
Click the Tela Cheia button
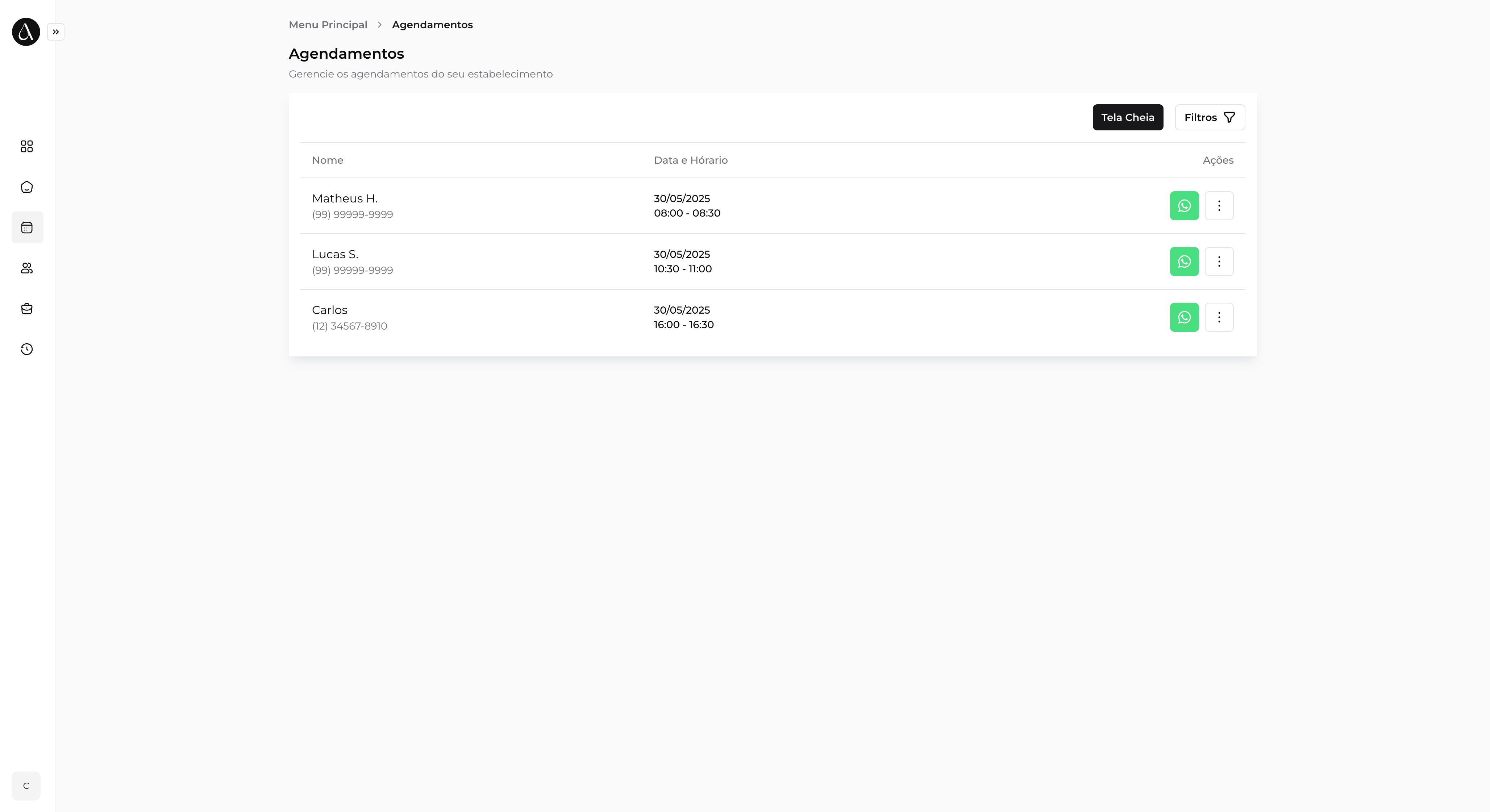pyautogui.click(x=1127, y=117)
